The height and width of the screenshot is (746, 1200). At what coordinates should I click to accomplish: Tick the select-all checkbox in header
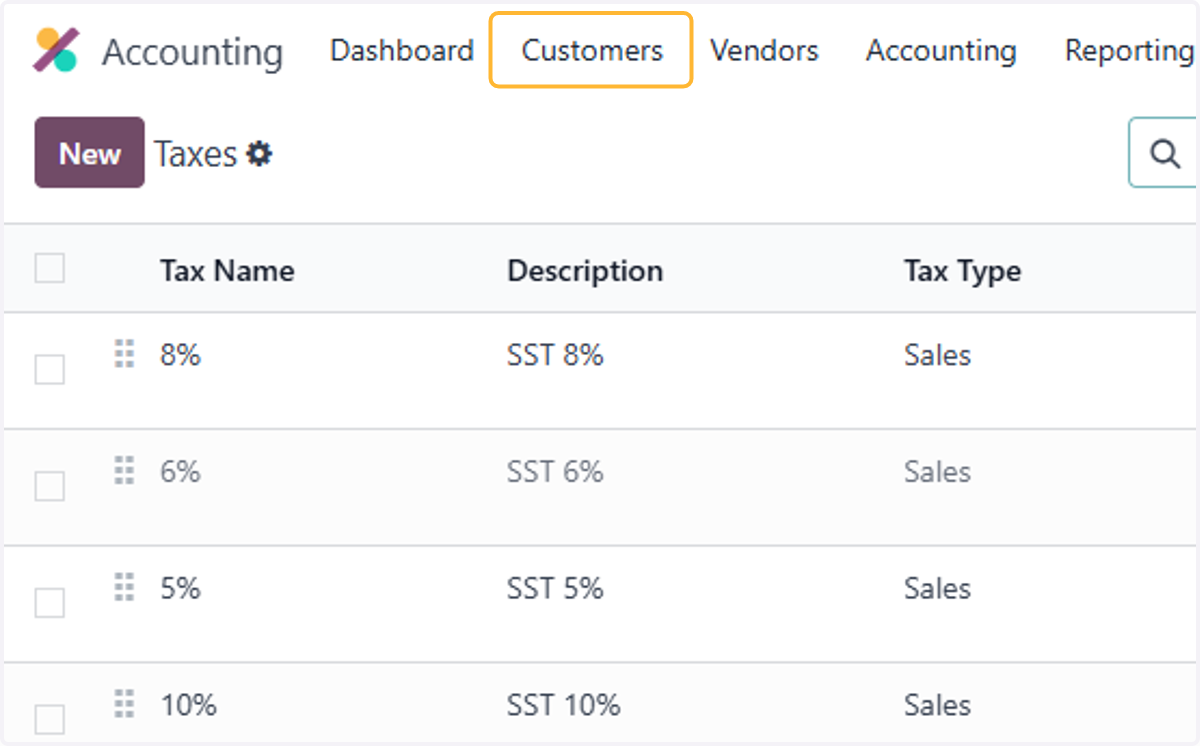pos(50,268)
